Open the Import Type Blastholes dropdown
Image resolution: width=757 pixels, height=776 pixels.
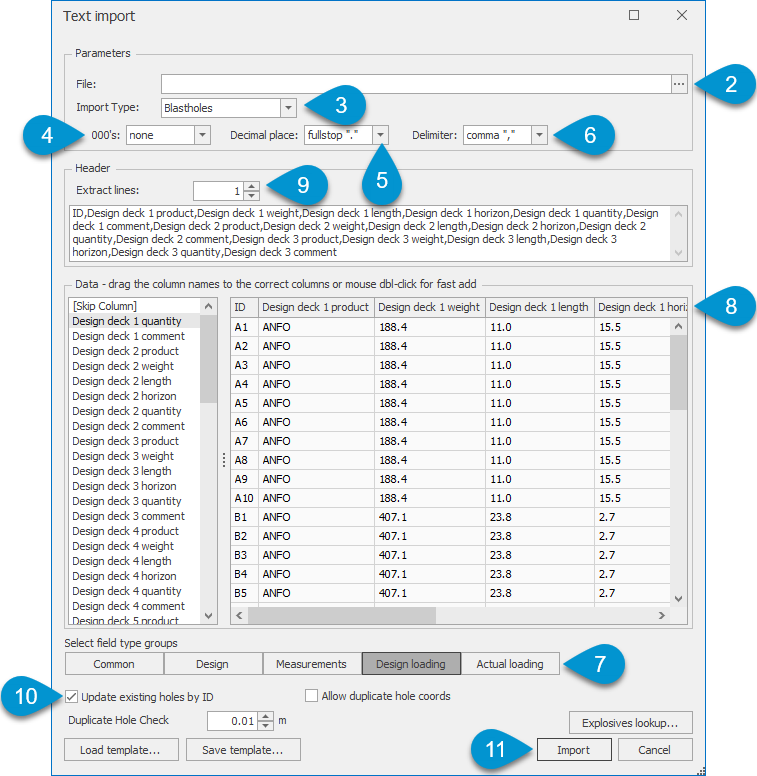(288, 108)
